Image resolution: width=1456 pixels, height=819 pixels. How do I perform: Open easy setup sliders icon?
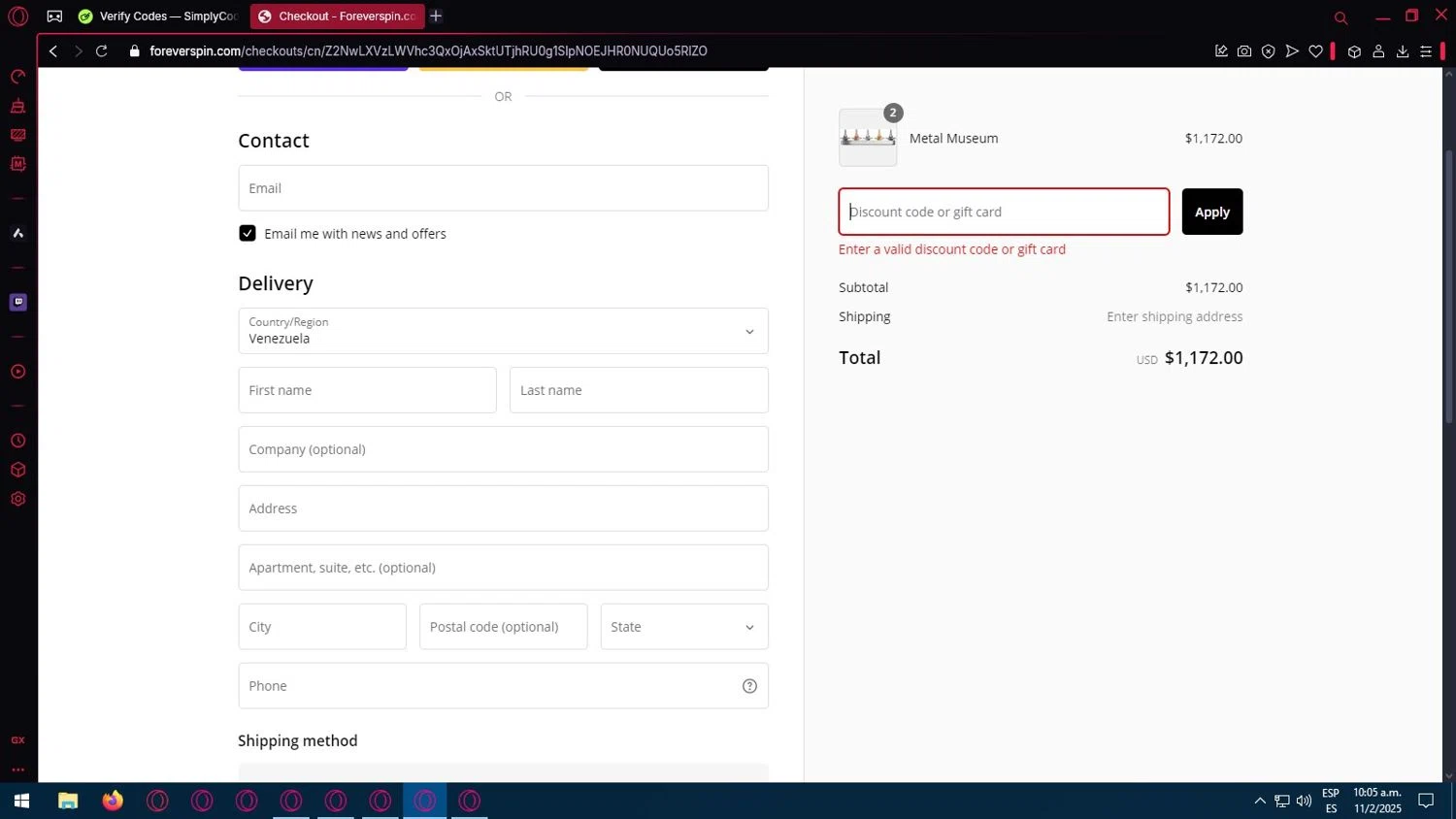tap(1426, 51)
